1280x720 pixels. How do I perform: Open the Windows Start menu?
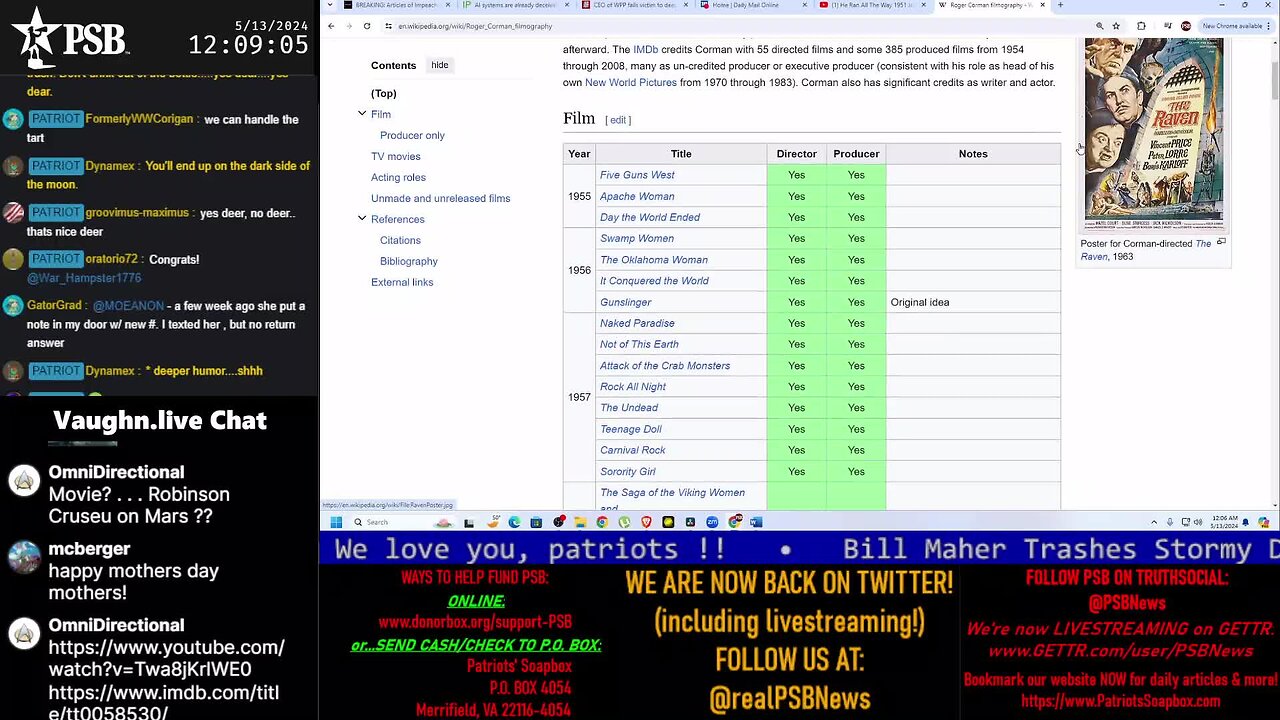pos(336,522)
